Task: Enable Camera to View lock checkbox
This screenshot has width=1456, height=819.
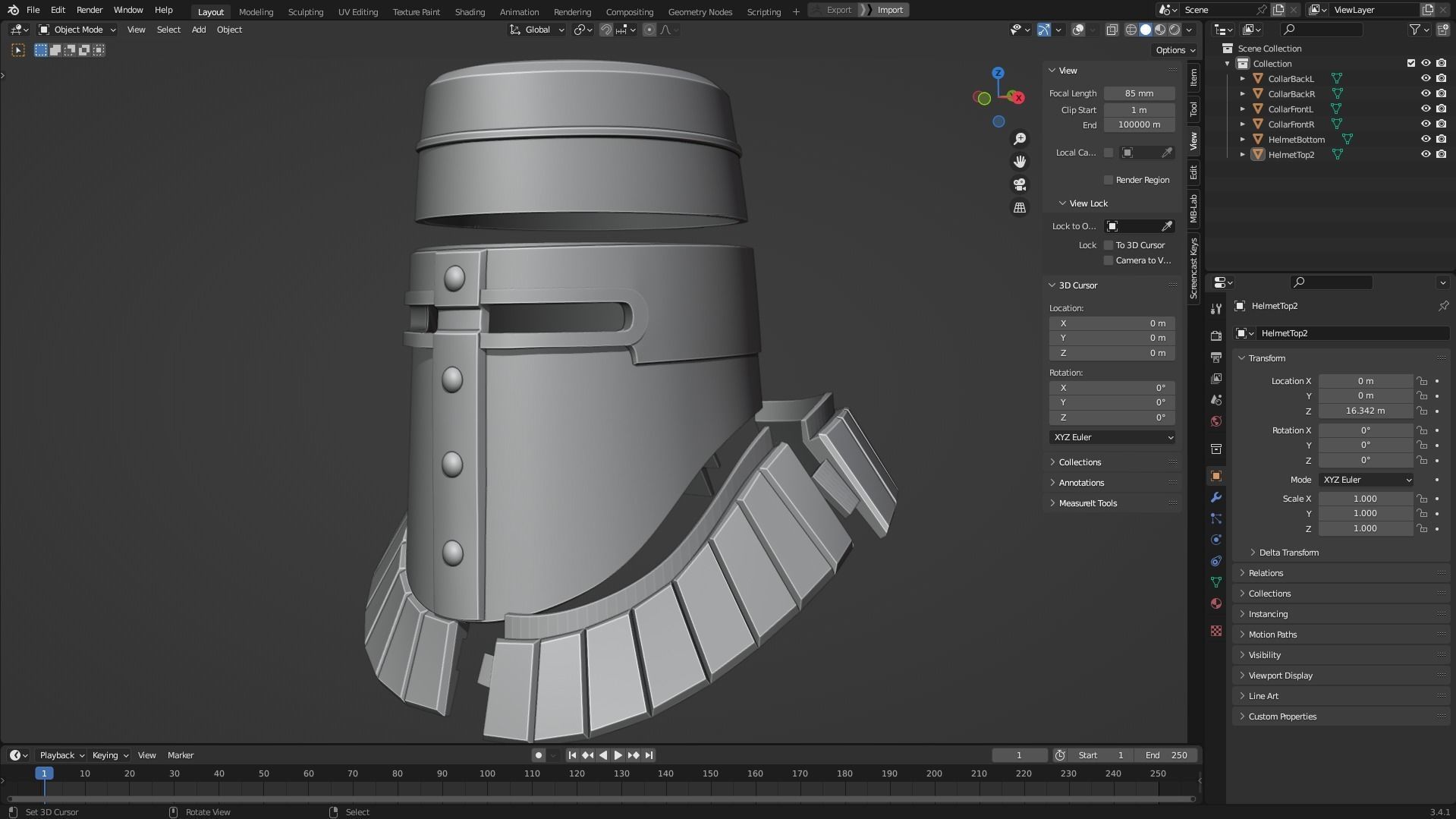Action: [1109, 260]
